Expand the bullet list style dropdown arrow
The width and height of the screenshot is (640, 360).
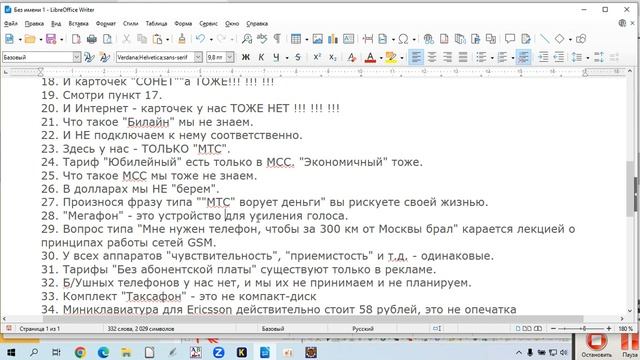click(492, 58)
